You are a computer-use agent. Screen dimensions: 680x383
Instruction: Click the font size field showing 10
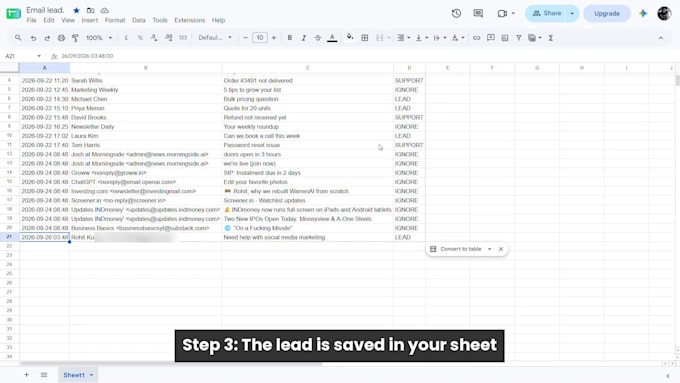pos(260,38)
